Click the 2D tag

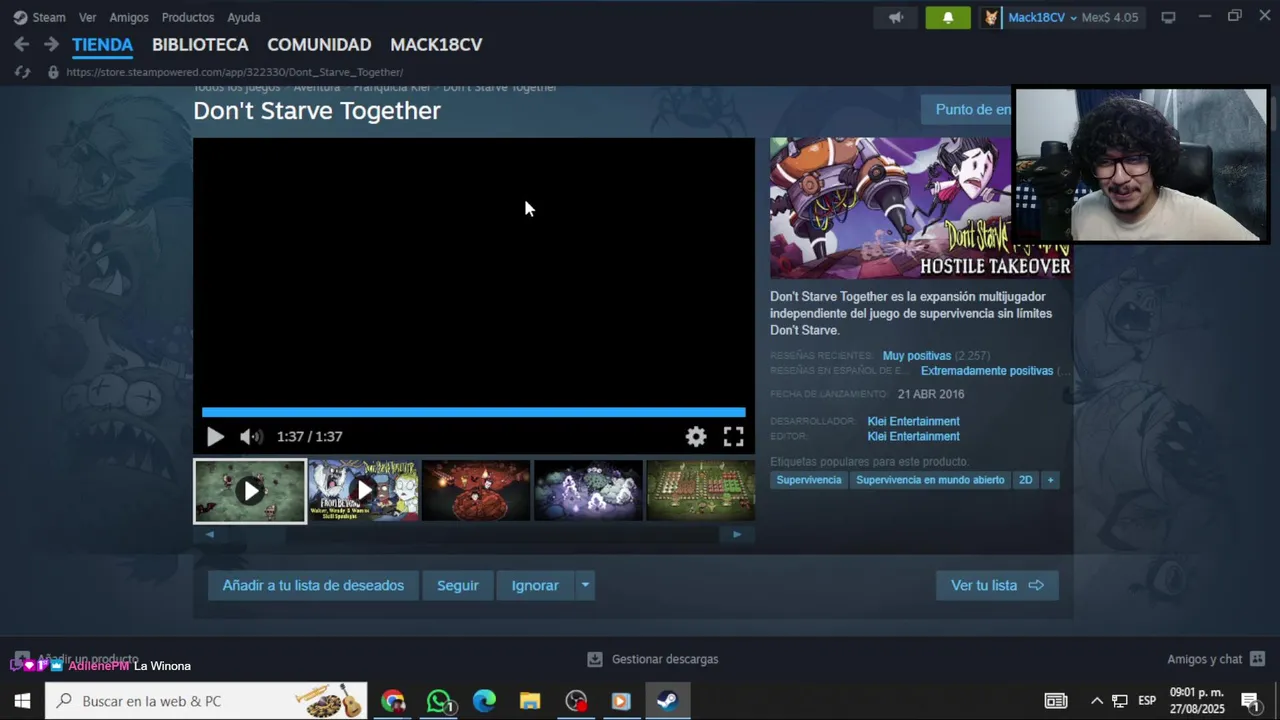[x=1025, y=480]
